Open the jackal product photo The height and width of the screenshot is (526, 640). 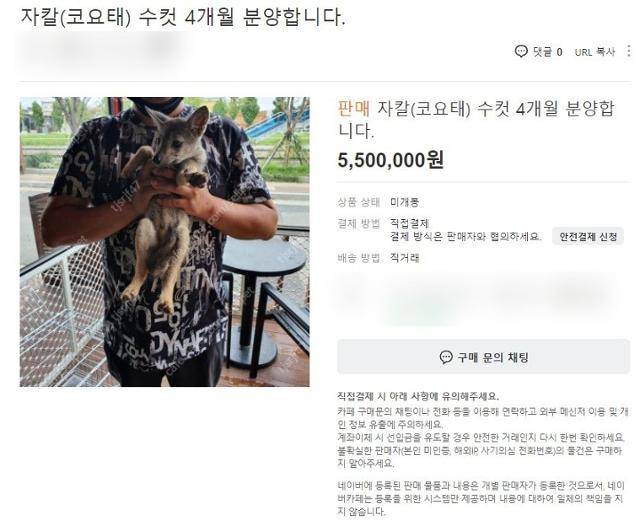tap(164, 242)
